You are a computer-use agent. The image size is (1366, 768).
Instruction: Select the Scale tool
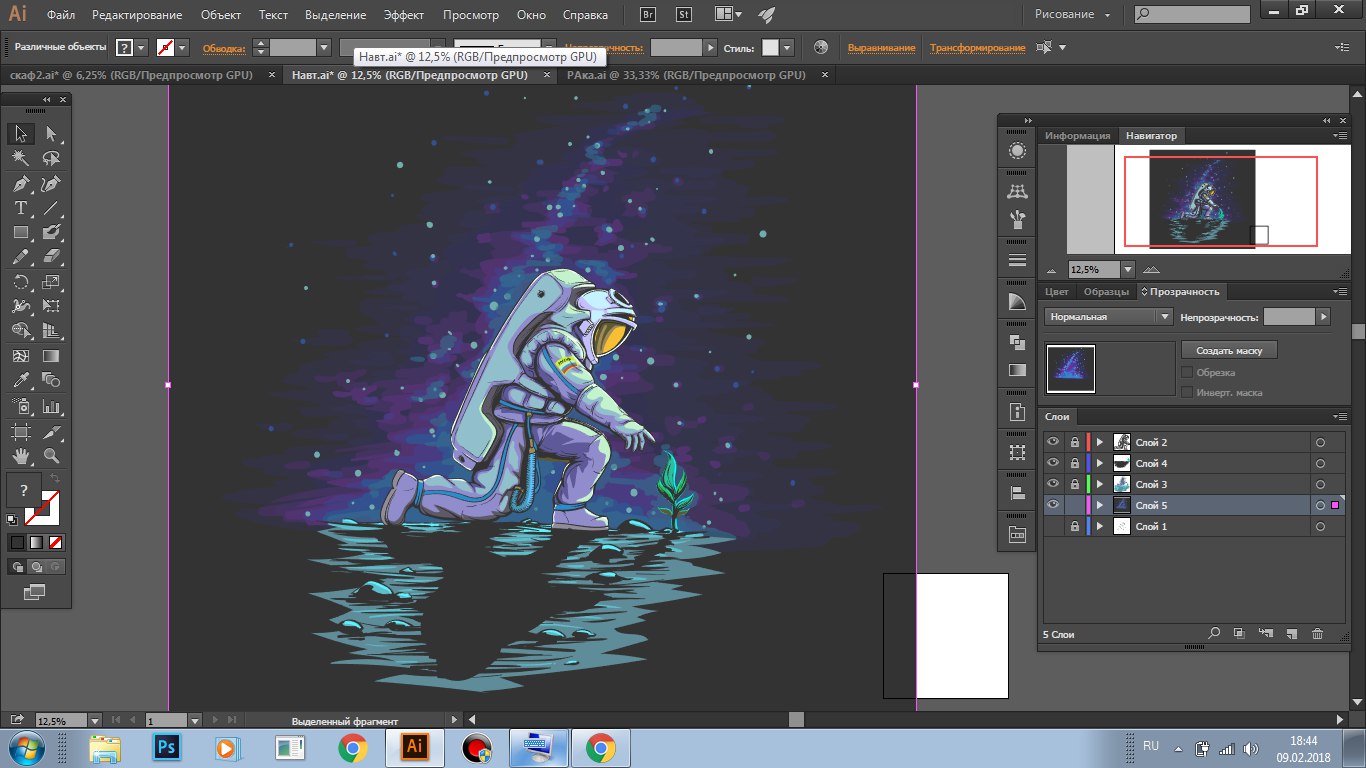tap(51, 282)
